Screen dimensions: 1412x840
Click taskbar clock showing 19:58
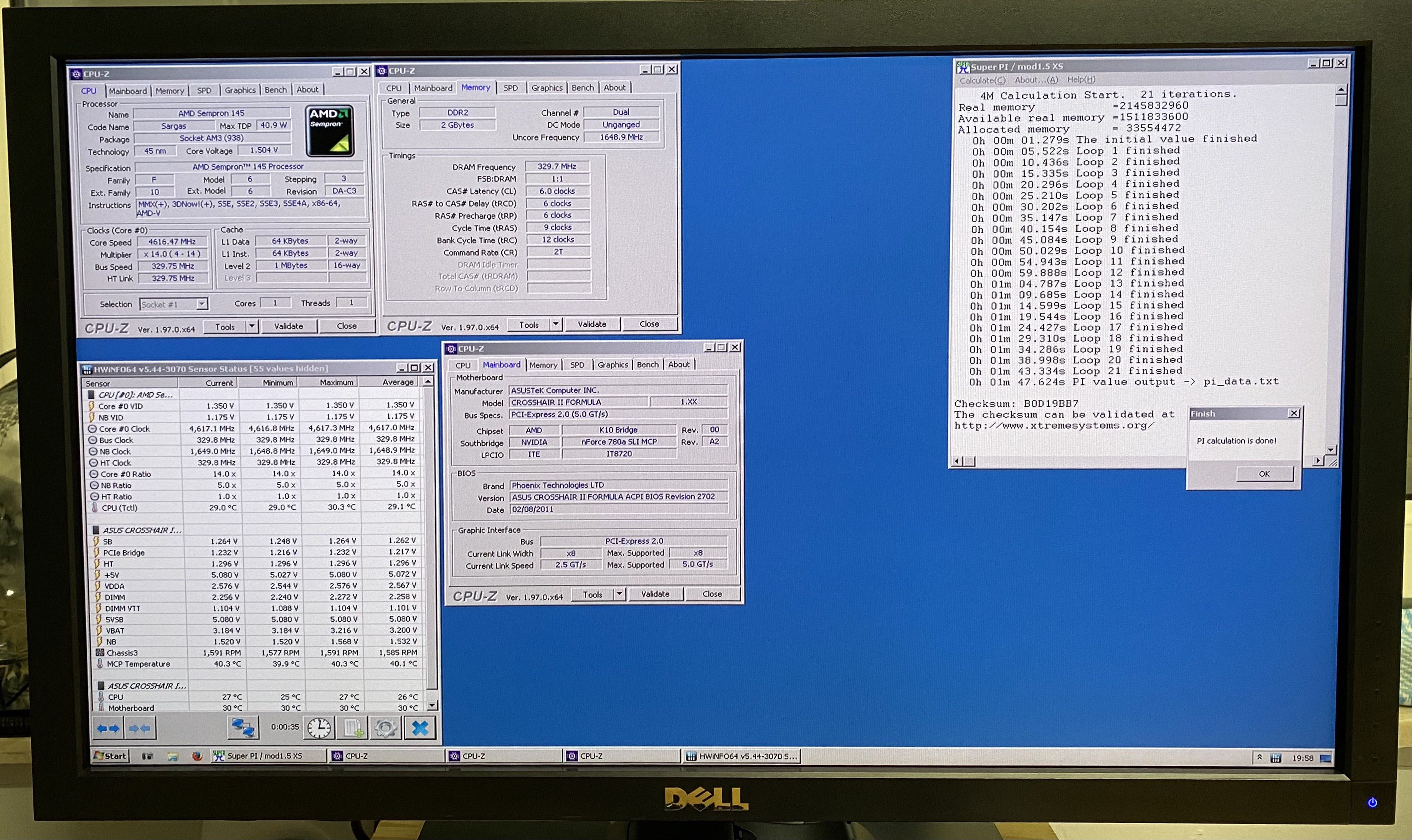1303,758
